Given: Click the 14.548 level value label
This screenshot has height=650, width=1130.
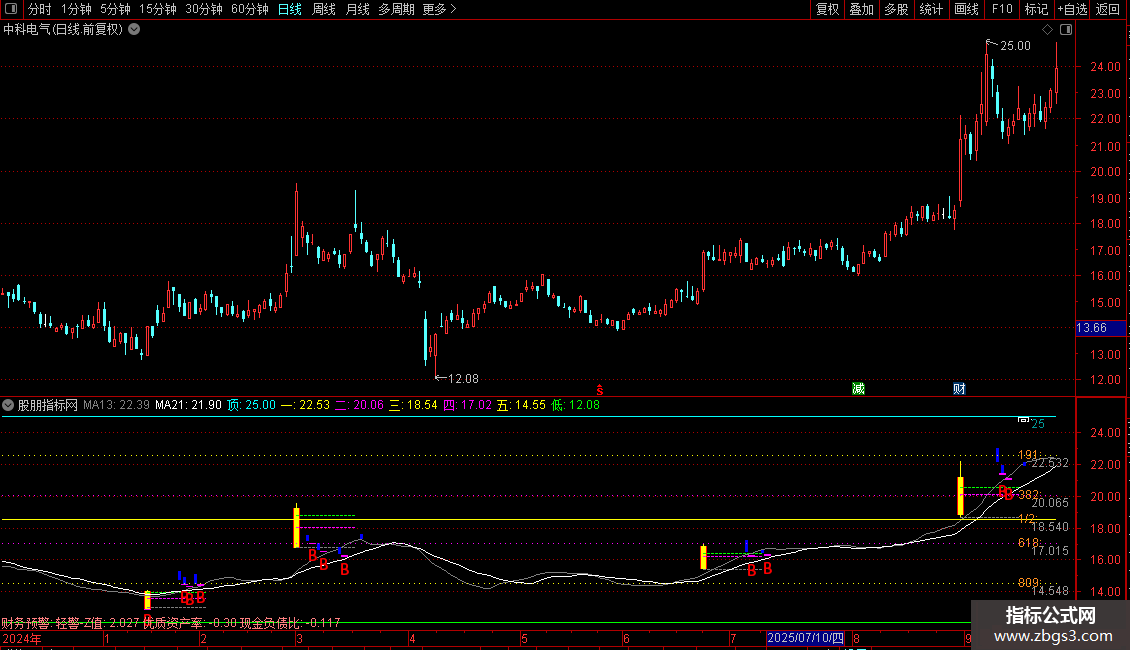Looking at the screenshot, I should point(1050,591).
